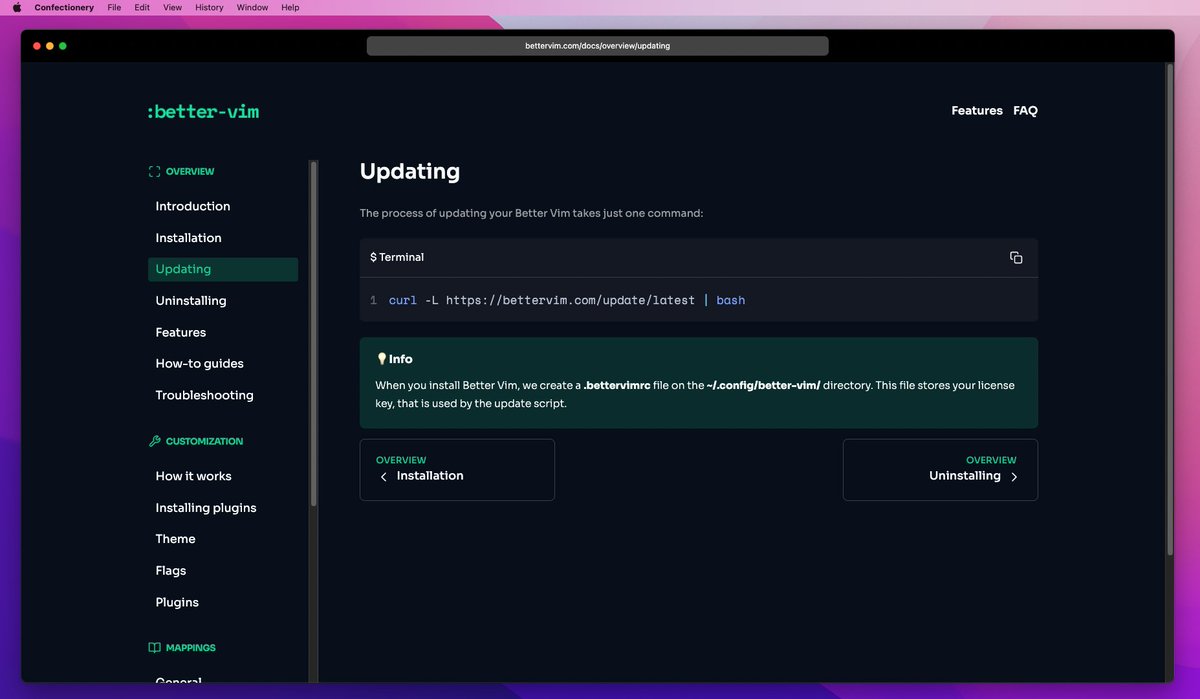Viewport: 1200px width, 699px height.
Task: Open the File menu
Action: pos(114,7)
